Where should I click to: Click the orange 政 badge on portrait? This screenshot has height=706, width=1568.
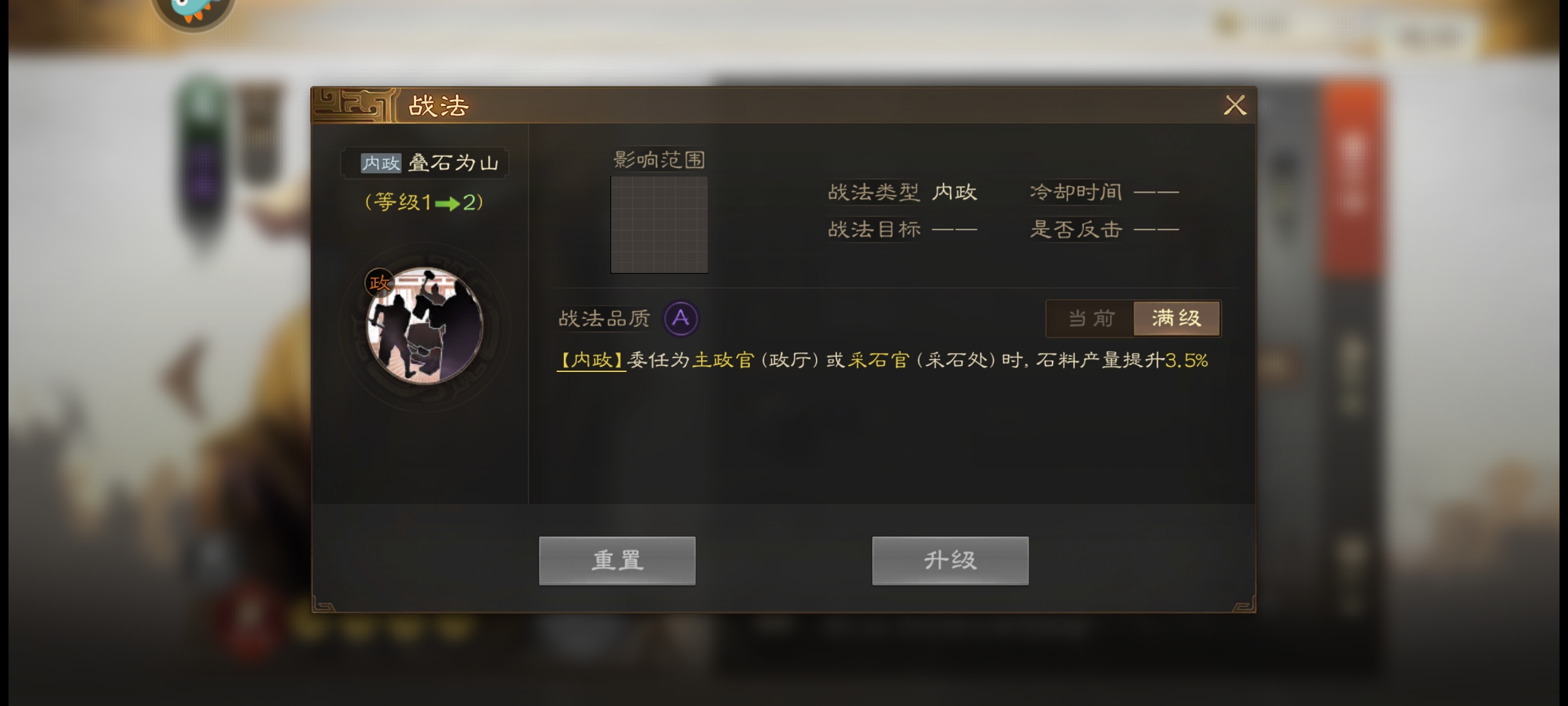tap(380, 283)
